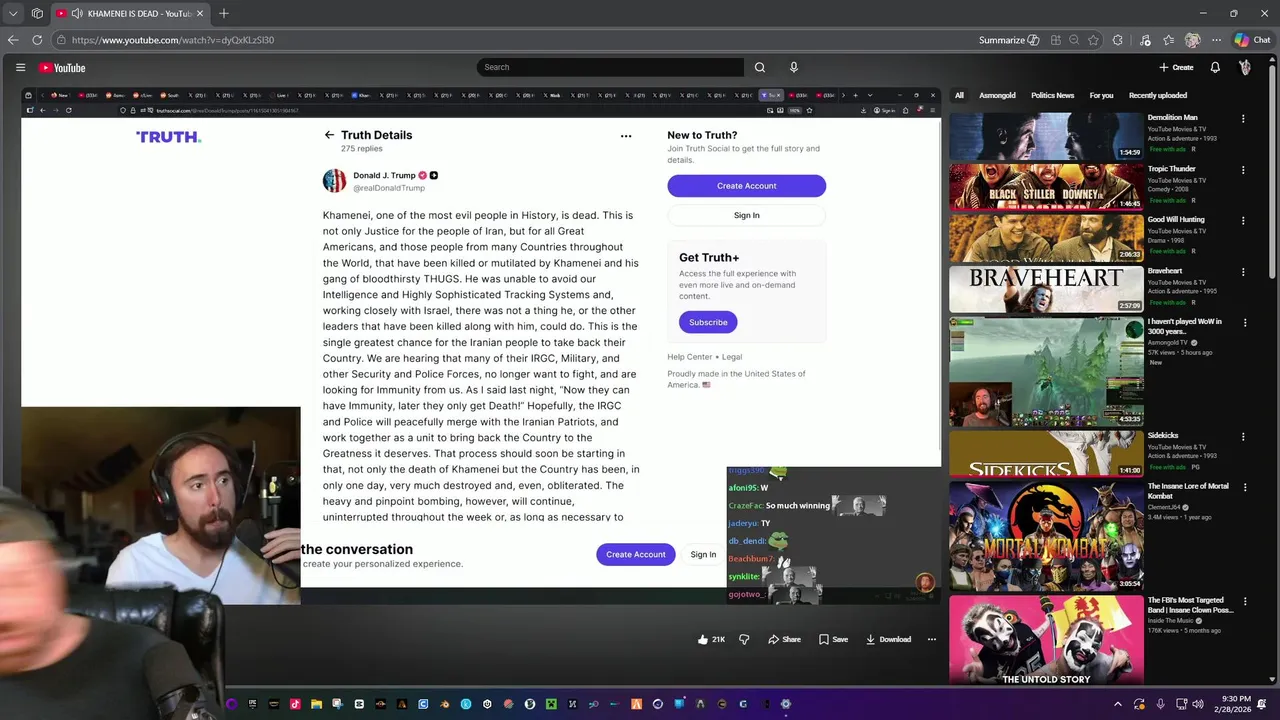Open the Braveheart movie thumbnail
Screen dimensions: 1280x720
coord(1046,288)
